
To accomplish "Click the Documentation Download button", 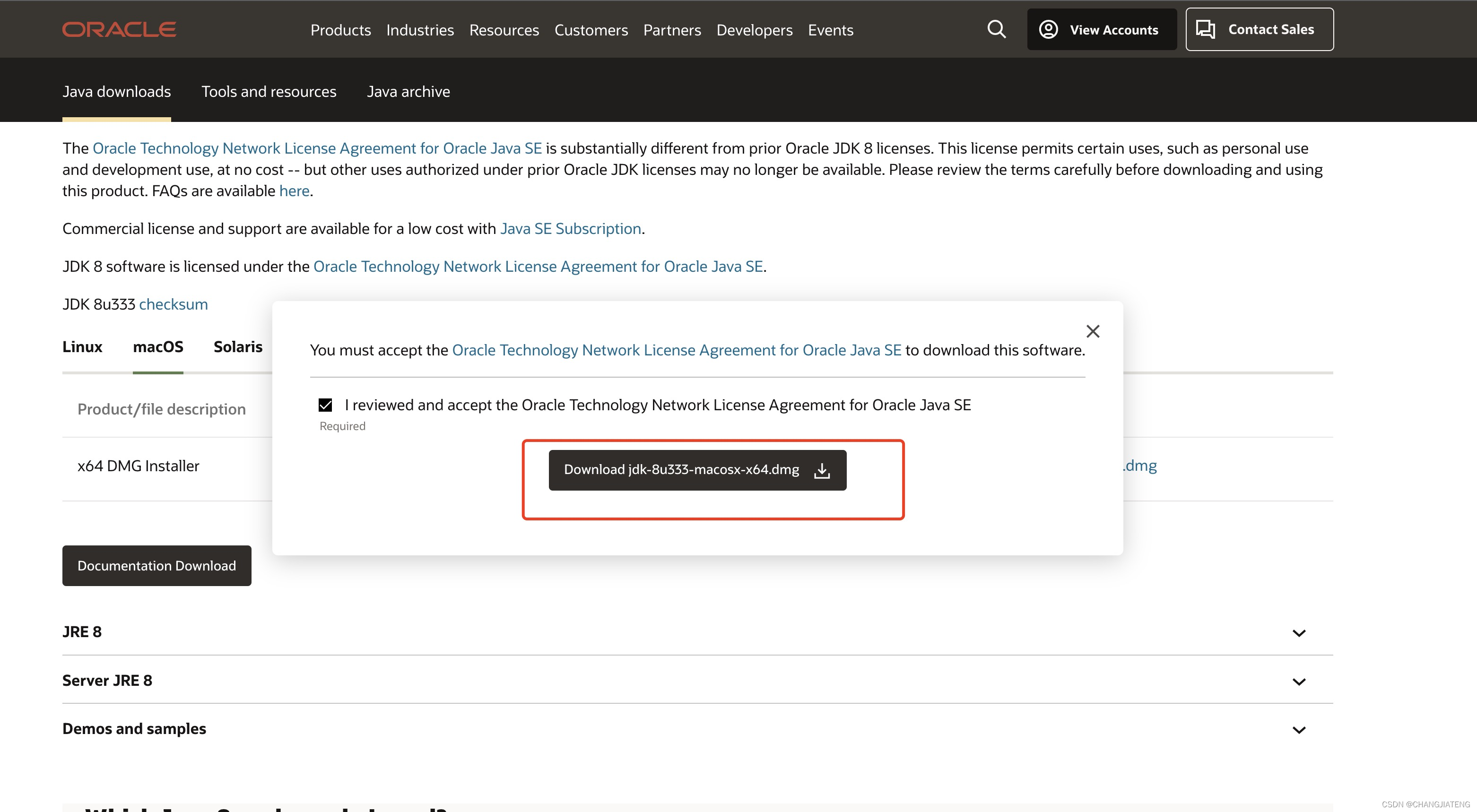I will click(156, 566).
